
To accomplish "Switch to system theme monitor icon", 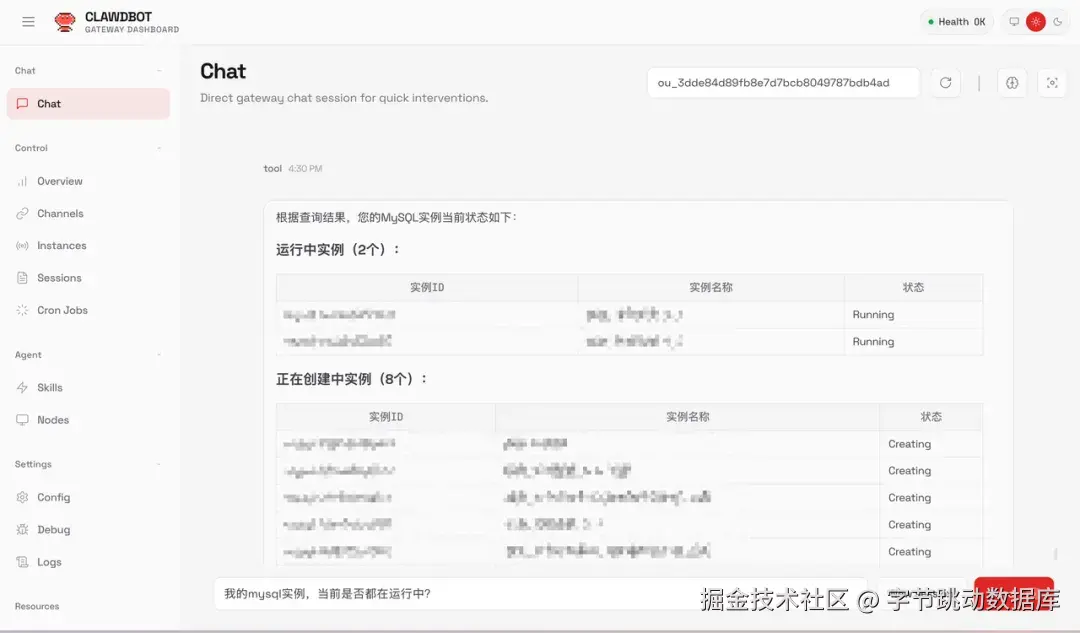I will (x=1014, y=22).
